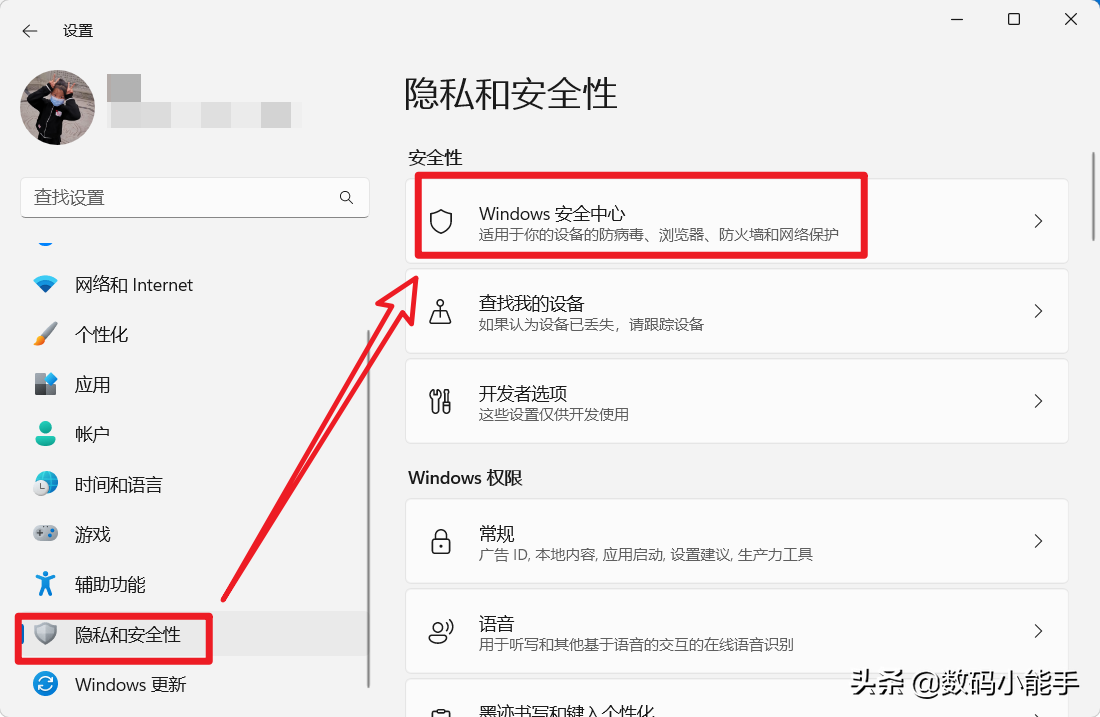Click the main page scrollbar thumb
This screenshot has height=717, width=1100.
(x=1093, y=196)
